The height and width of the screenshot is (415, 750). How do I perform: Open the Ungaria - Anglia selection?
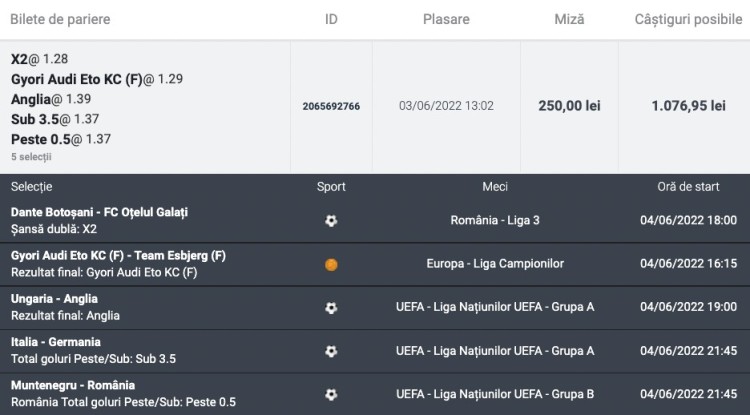point(54,299)
